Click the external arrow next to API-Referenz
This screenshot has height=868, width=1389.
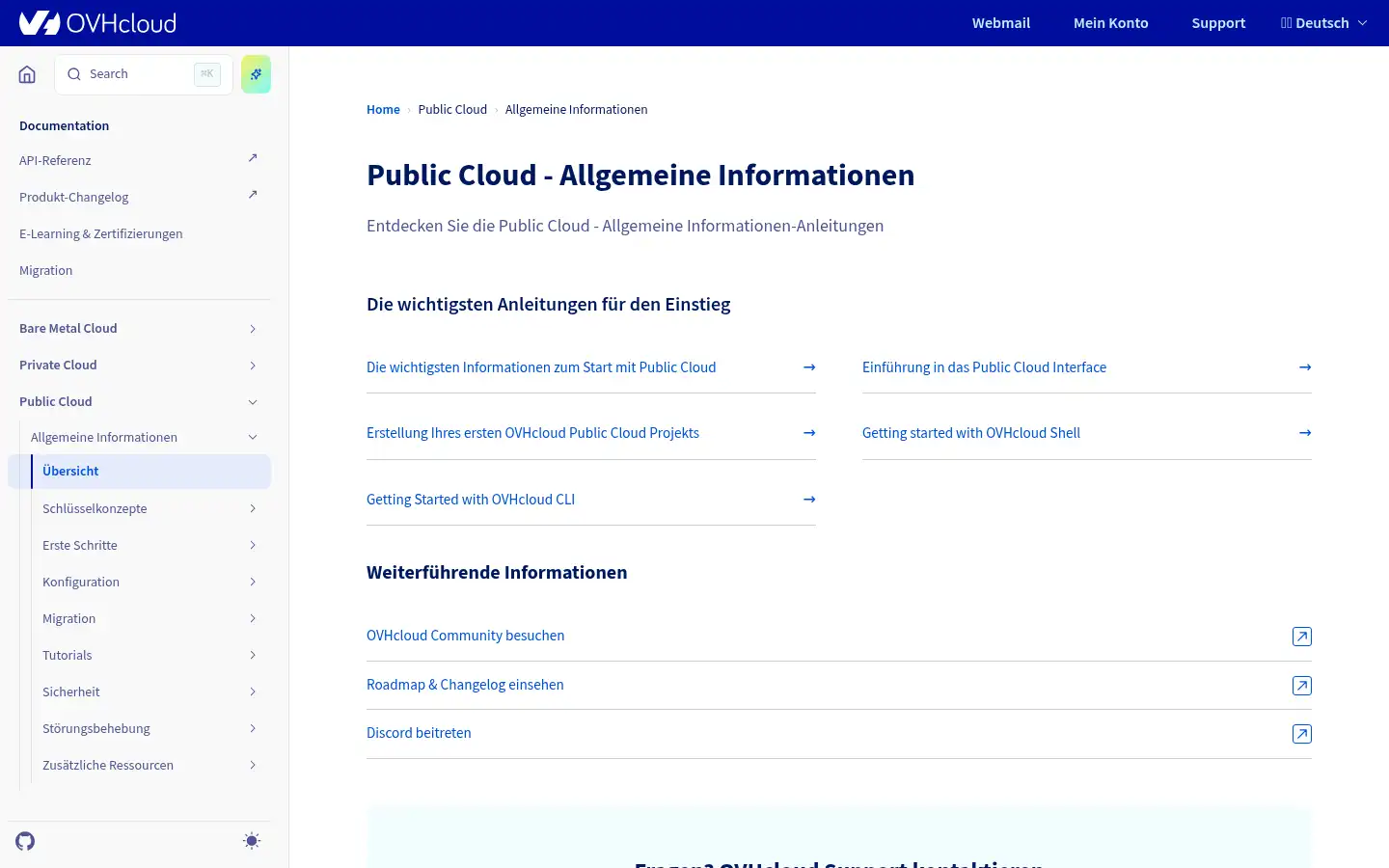[x=253, y=158]
